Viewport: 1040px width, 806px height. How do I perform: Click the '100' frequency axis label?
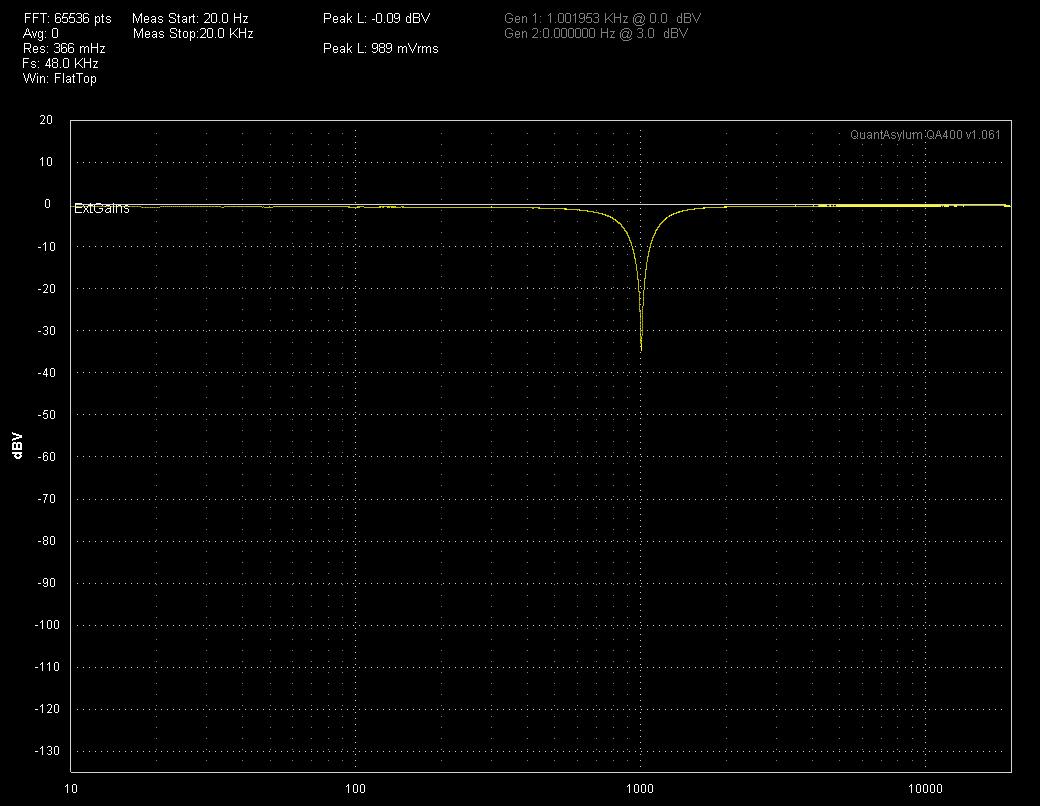pyautogui.click(x=356, y=789)
